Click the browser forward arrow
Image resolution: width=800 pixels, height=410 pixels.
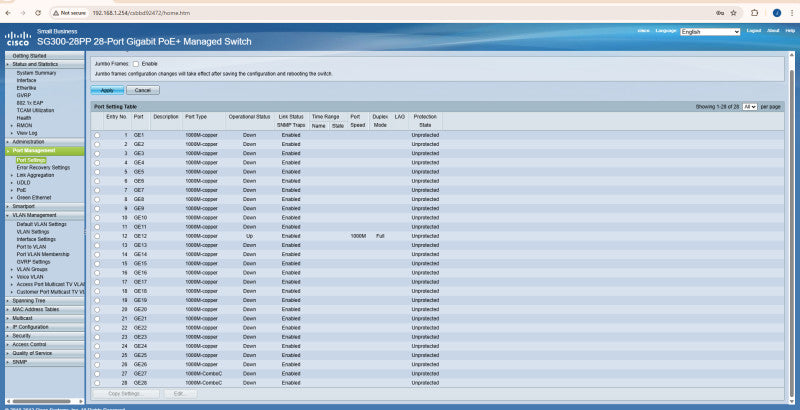click(x=22, y=13)
